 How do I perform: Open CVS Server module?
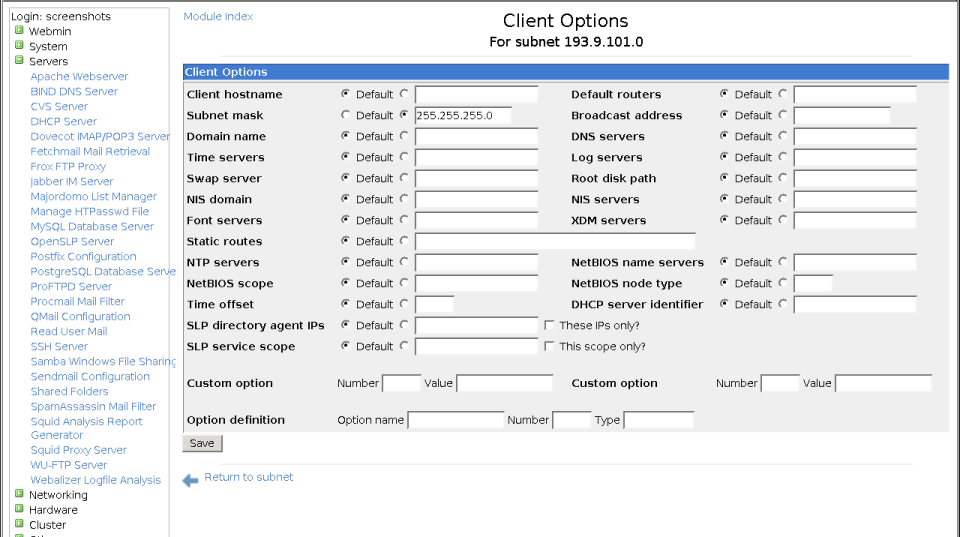[x=59, y=107]
